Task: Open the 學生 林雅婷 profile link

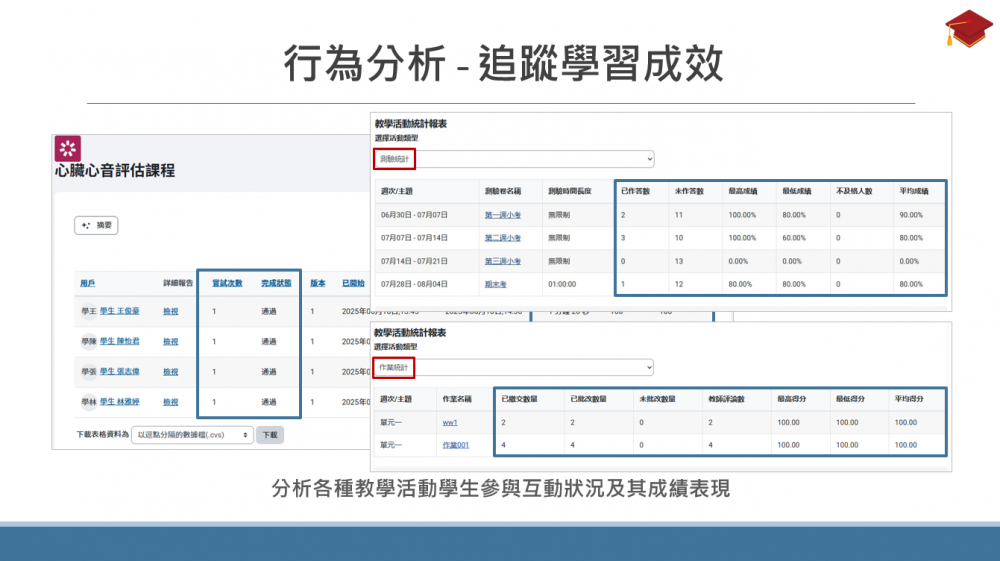Action: coord(120,402)
